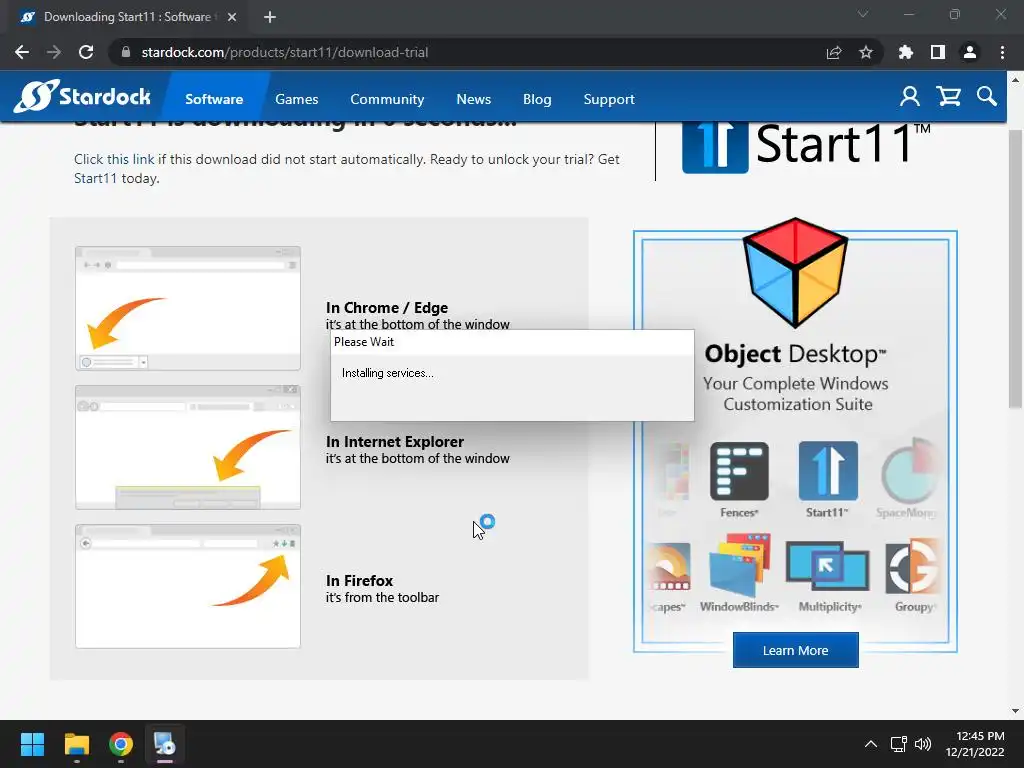Click the site search magnifier icon
Screen dimensions: 1024x768
click(987, 97)
